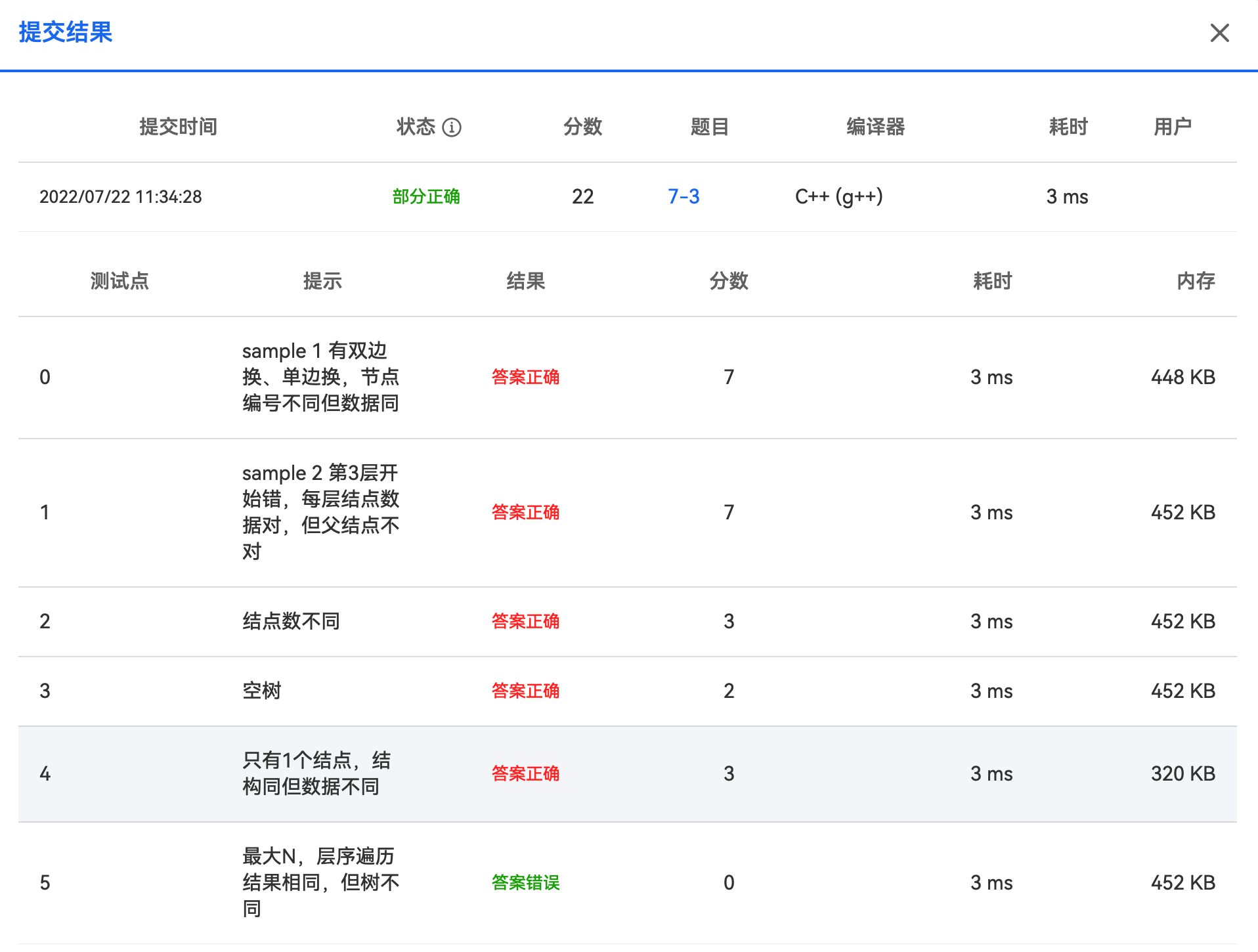Select the test point 1 row
This screenshot has height=952, width=1258.
coord(627,512)
